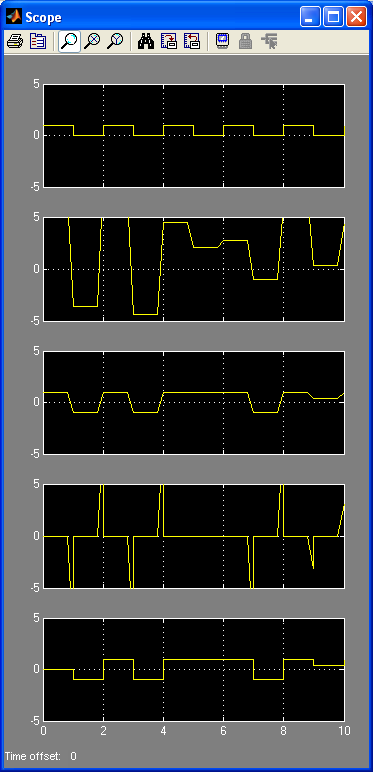Click the Time offset label in the status area

coord(32,756)
